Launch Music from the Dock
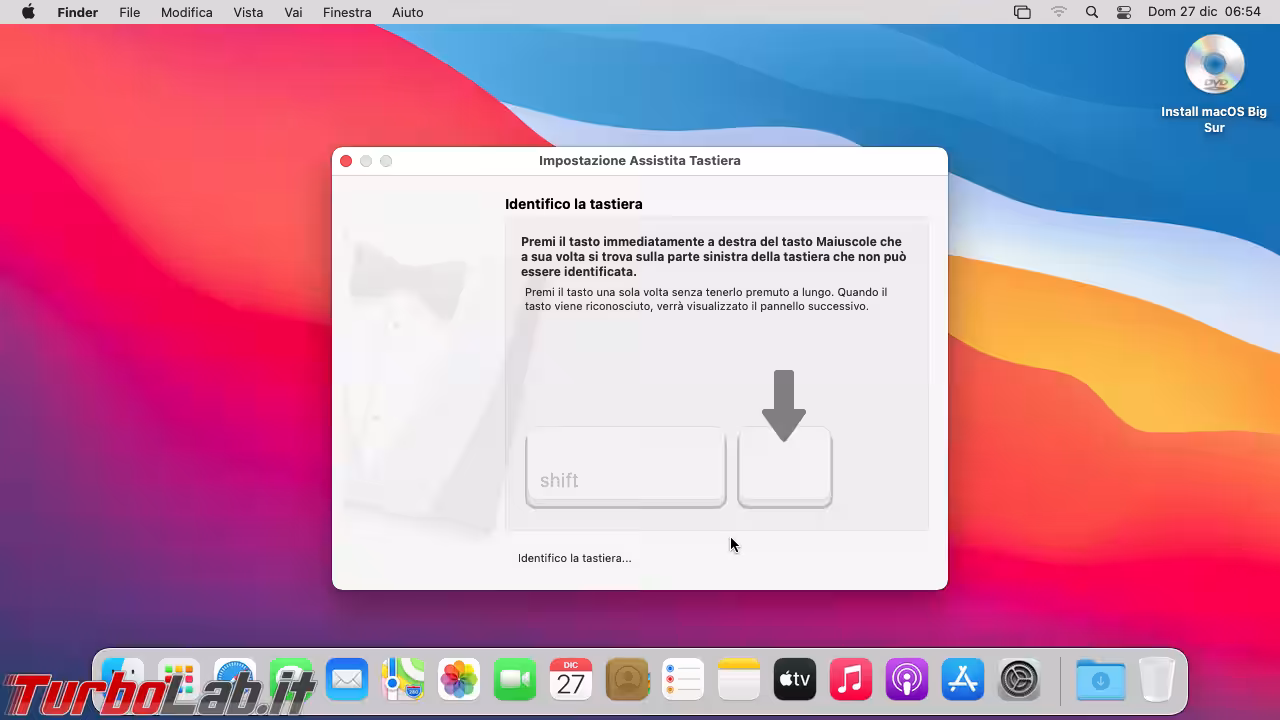1280x720 pixels. 851,681
